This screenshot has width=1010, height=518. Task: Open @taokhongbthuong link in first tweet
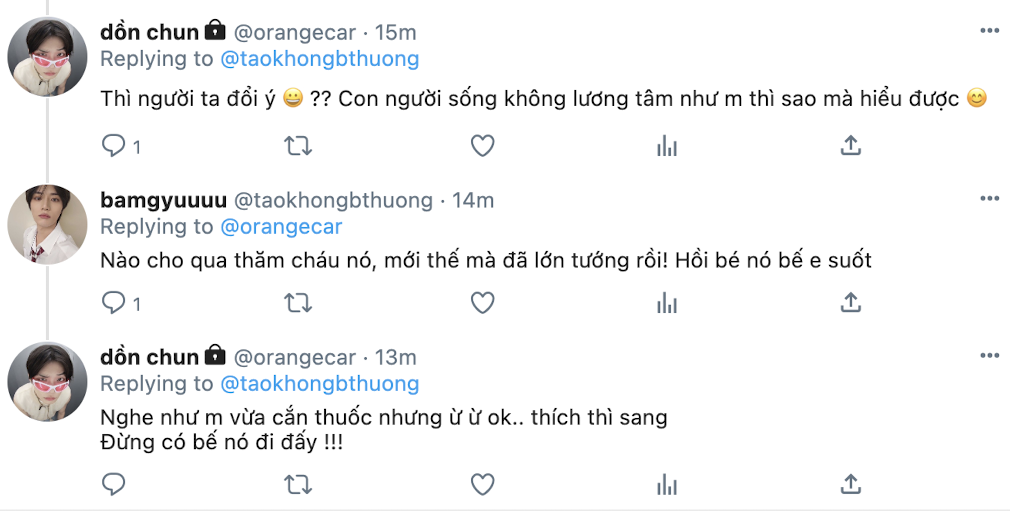pos(319,59)
